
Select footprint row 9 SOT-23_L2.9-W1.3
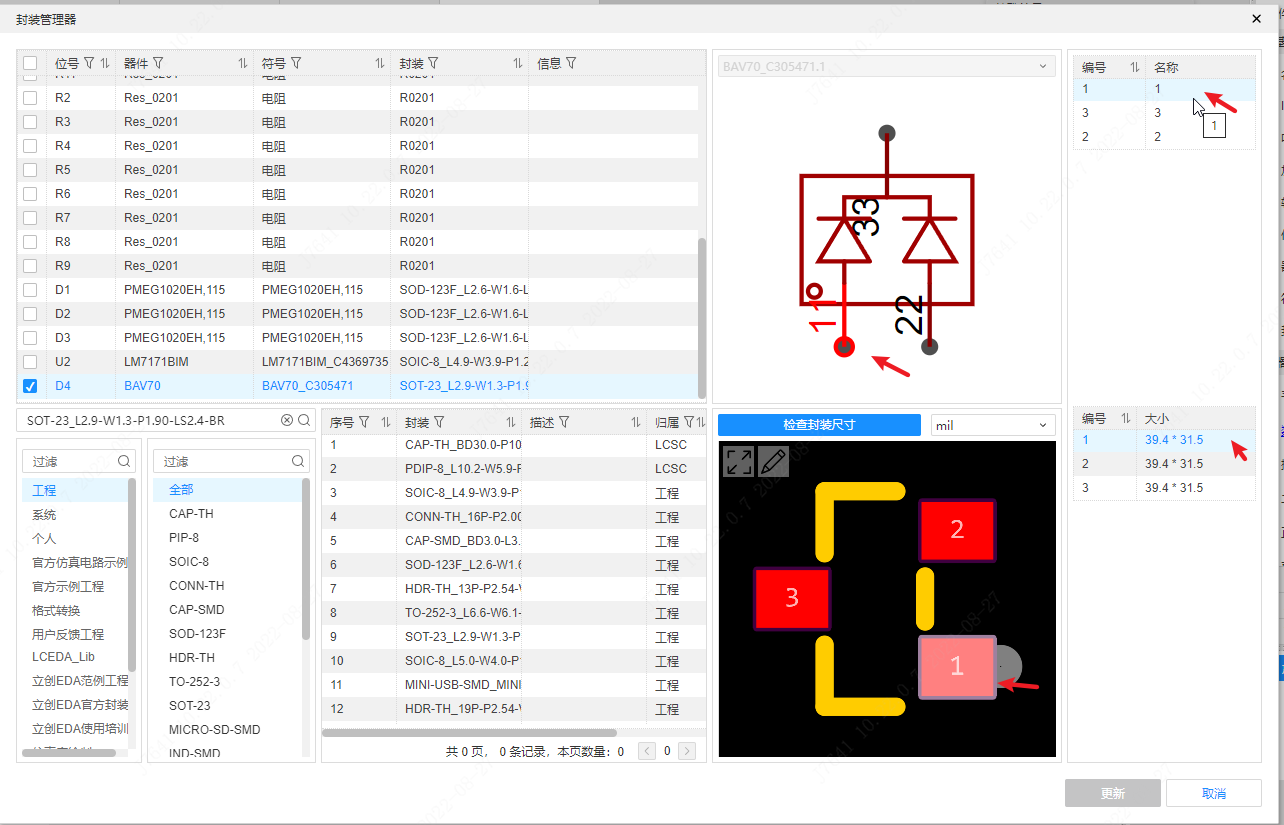[513, 637]
